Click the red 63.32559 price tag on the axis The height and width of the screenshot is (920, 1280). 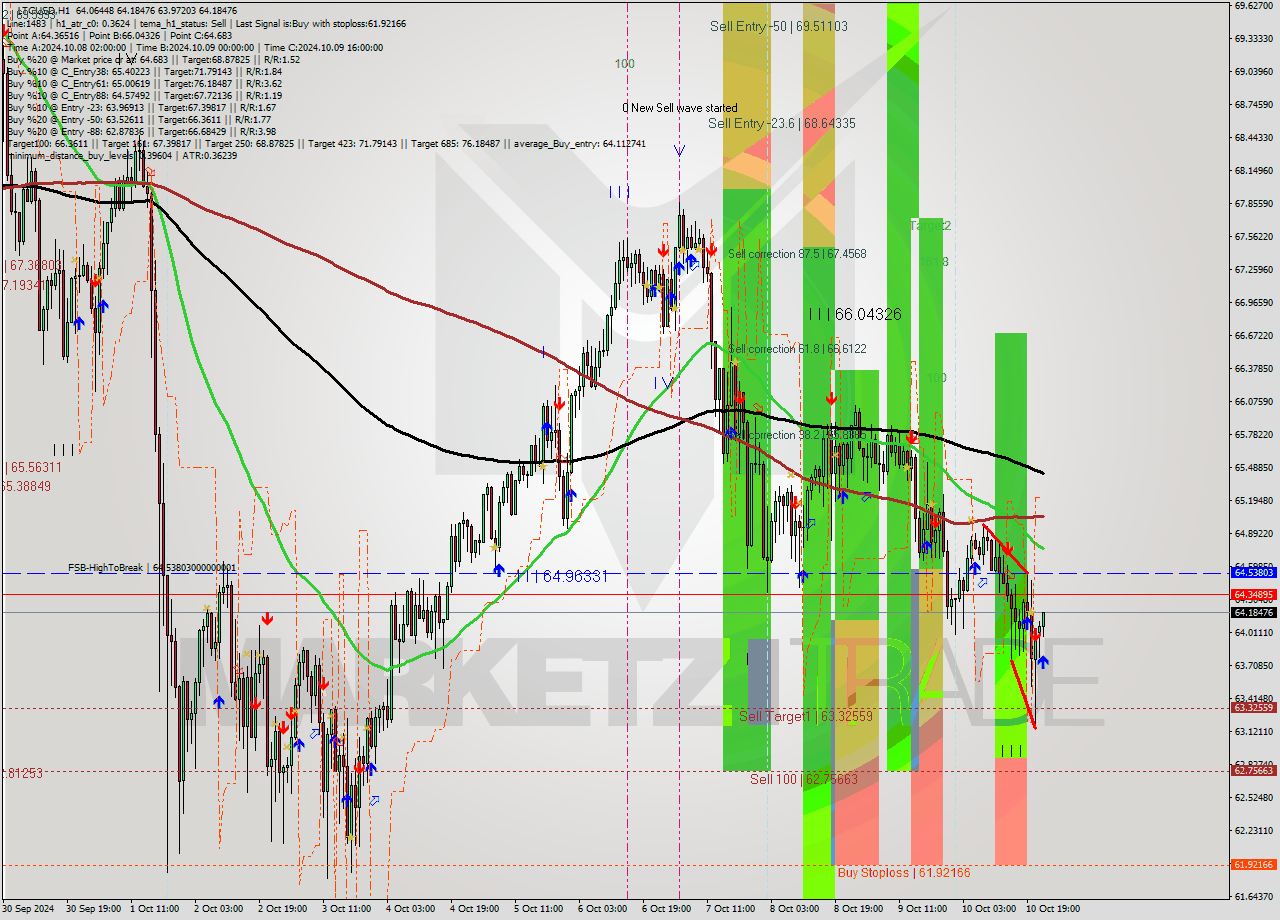click(x=1254, y=707)
